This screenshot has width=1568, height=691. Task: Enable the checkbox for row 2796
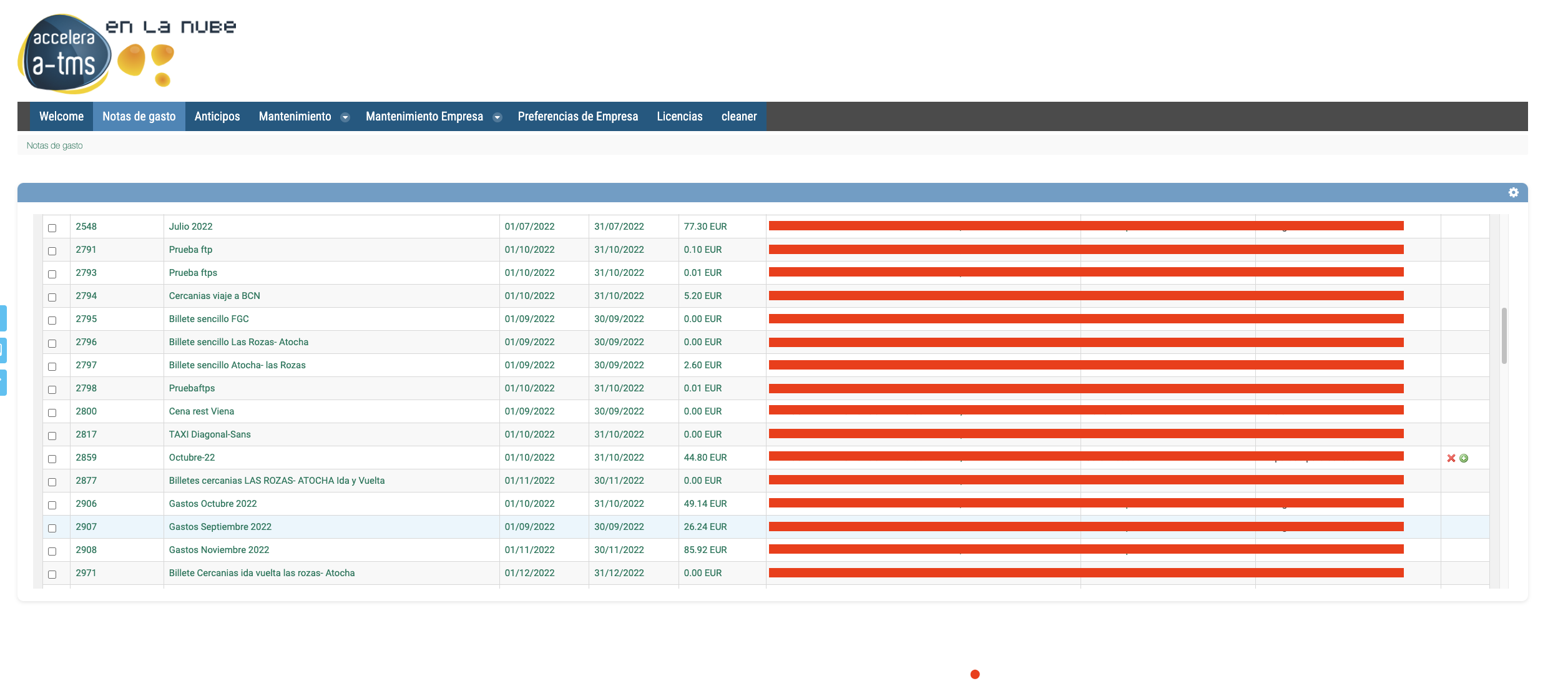coord(52,343)
